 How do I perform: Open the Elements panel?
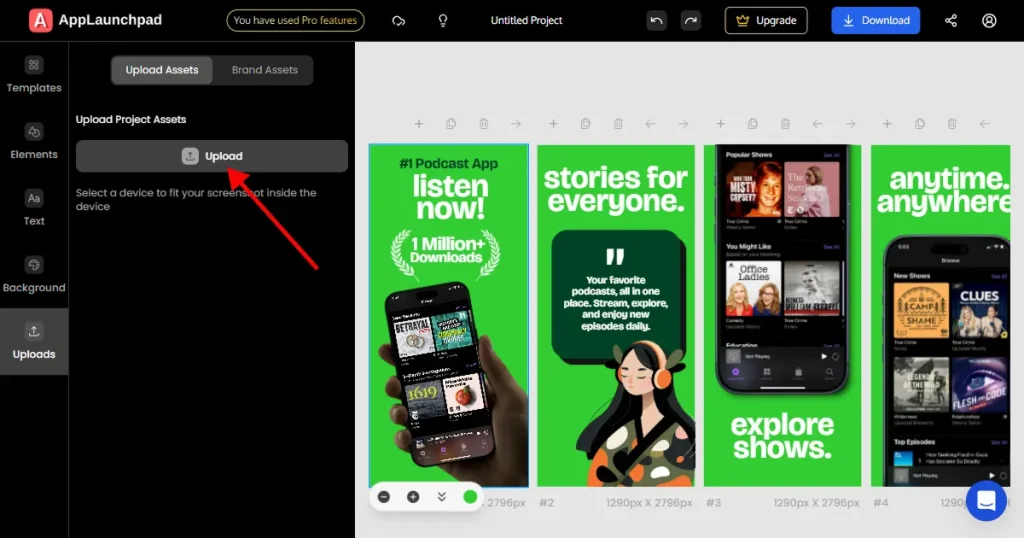(x=34, y=142)
